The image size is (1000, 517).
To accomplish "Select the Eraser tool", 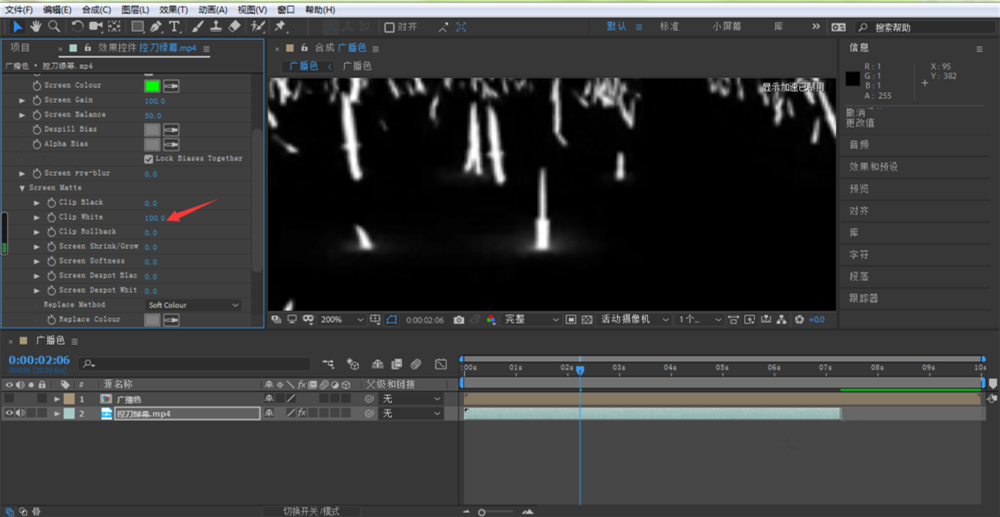I will coord(235,26).
